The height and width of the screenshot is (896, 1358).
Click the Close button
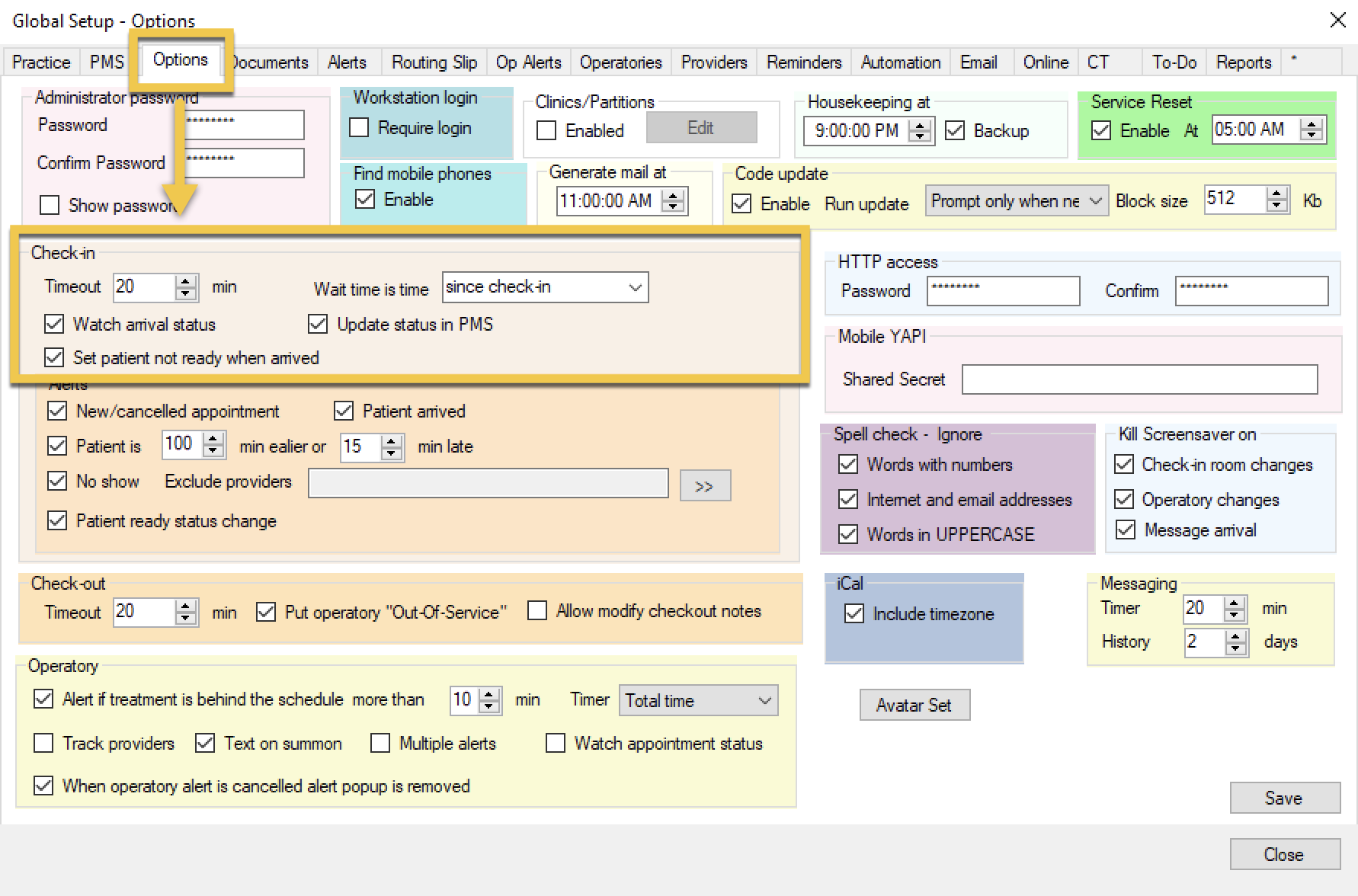point(1285,854)
